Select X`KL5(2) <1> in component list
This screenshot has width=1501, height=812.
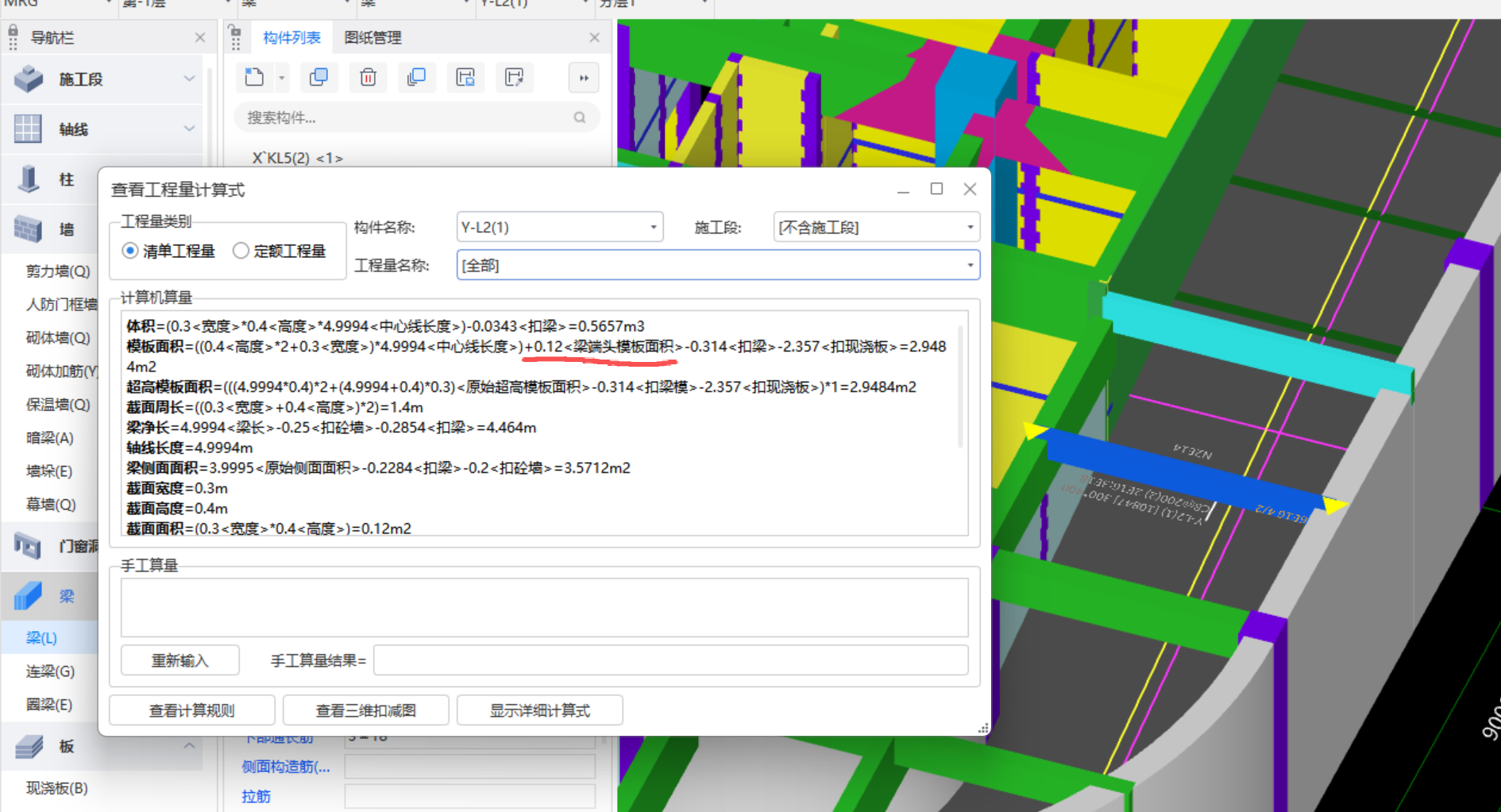click(298, 158)
